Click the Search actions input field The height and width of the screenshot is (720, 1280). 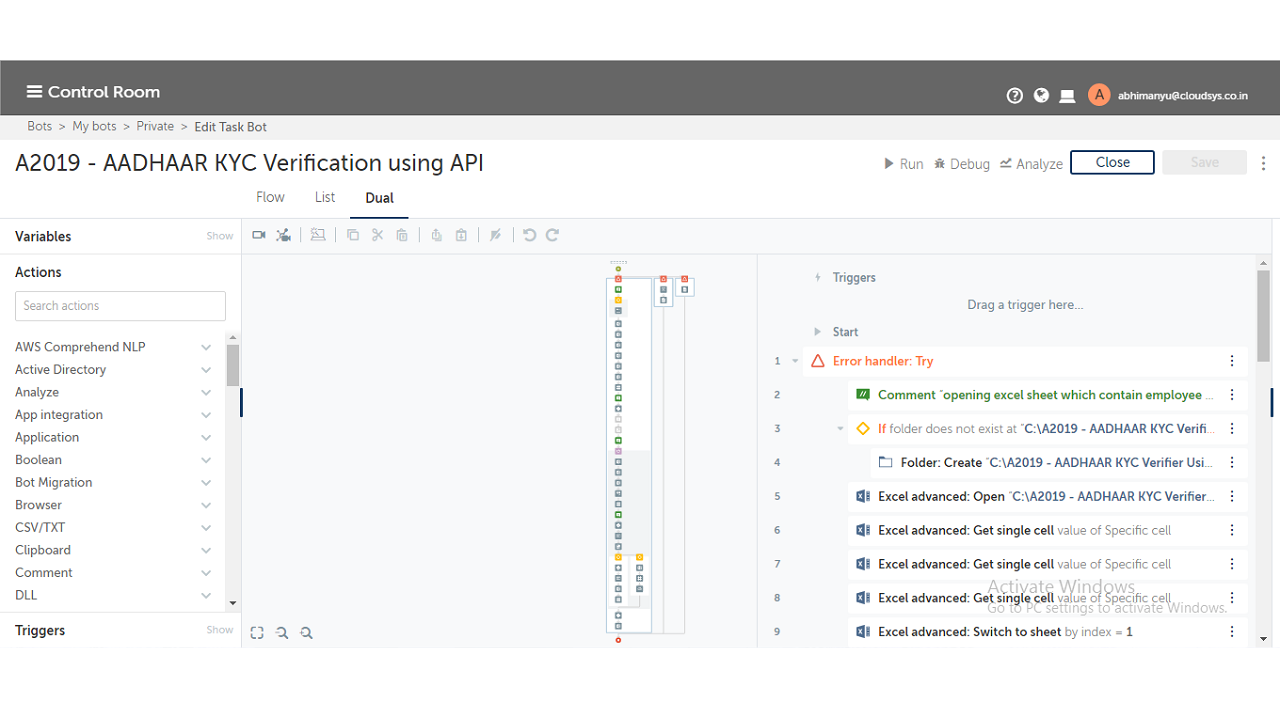(120, 306)
